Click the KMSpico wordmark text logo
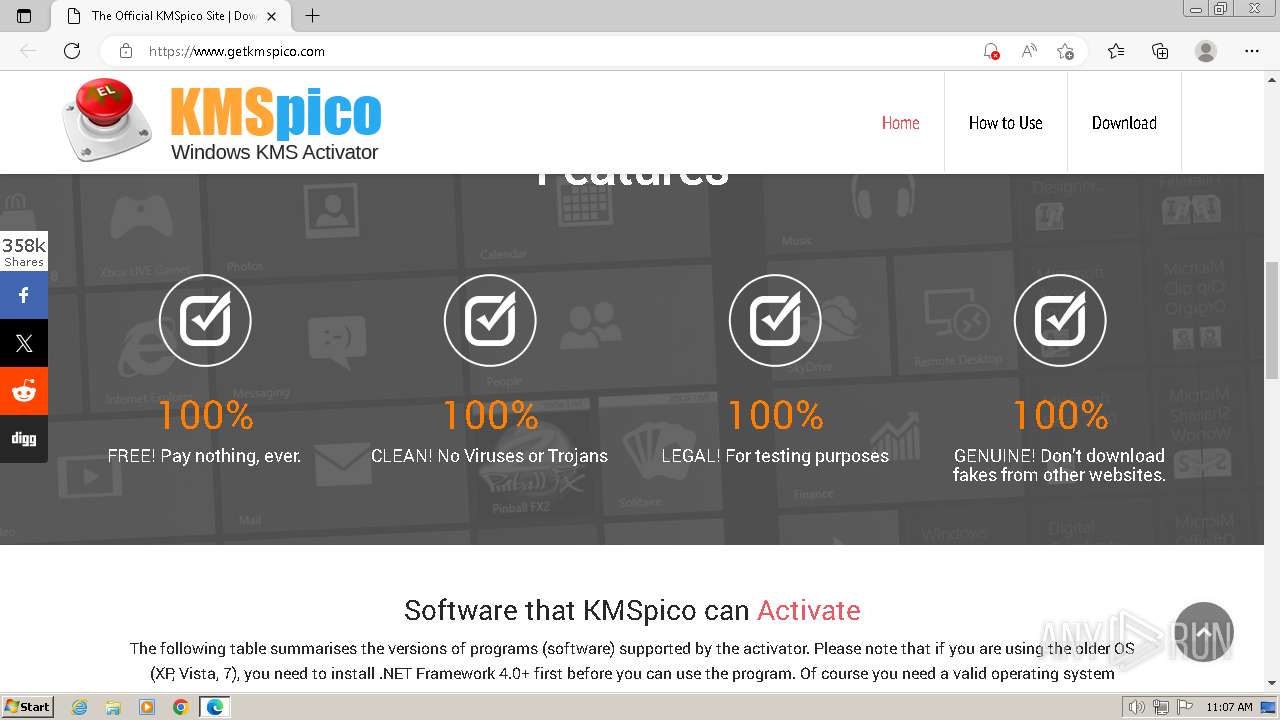This screenshot has height=720, width=1280. (x=275, y=112)
